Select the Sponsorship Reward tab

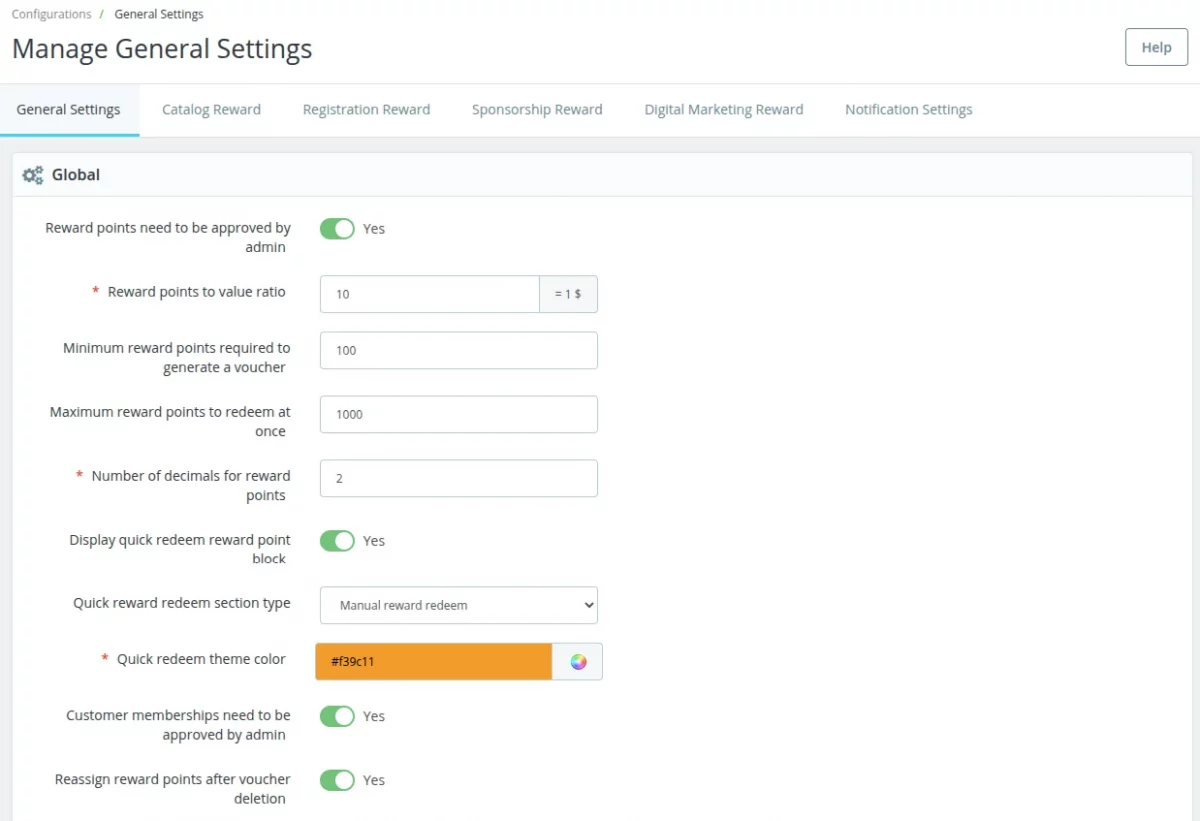537,109
